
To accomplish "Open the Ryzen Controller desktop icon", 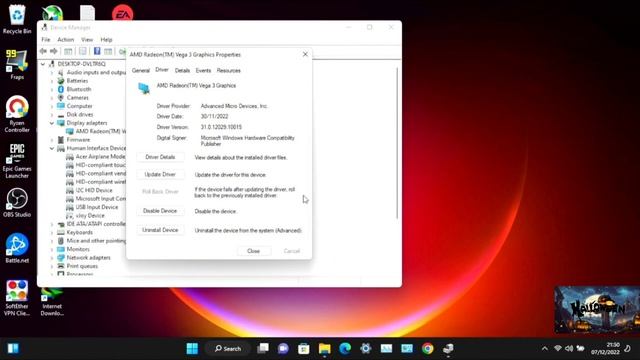I will coord(17,114).
